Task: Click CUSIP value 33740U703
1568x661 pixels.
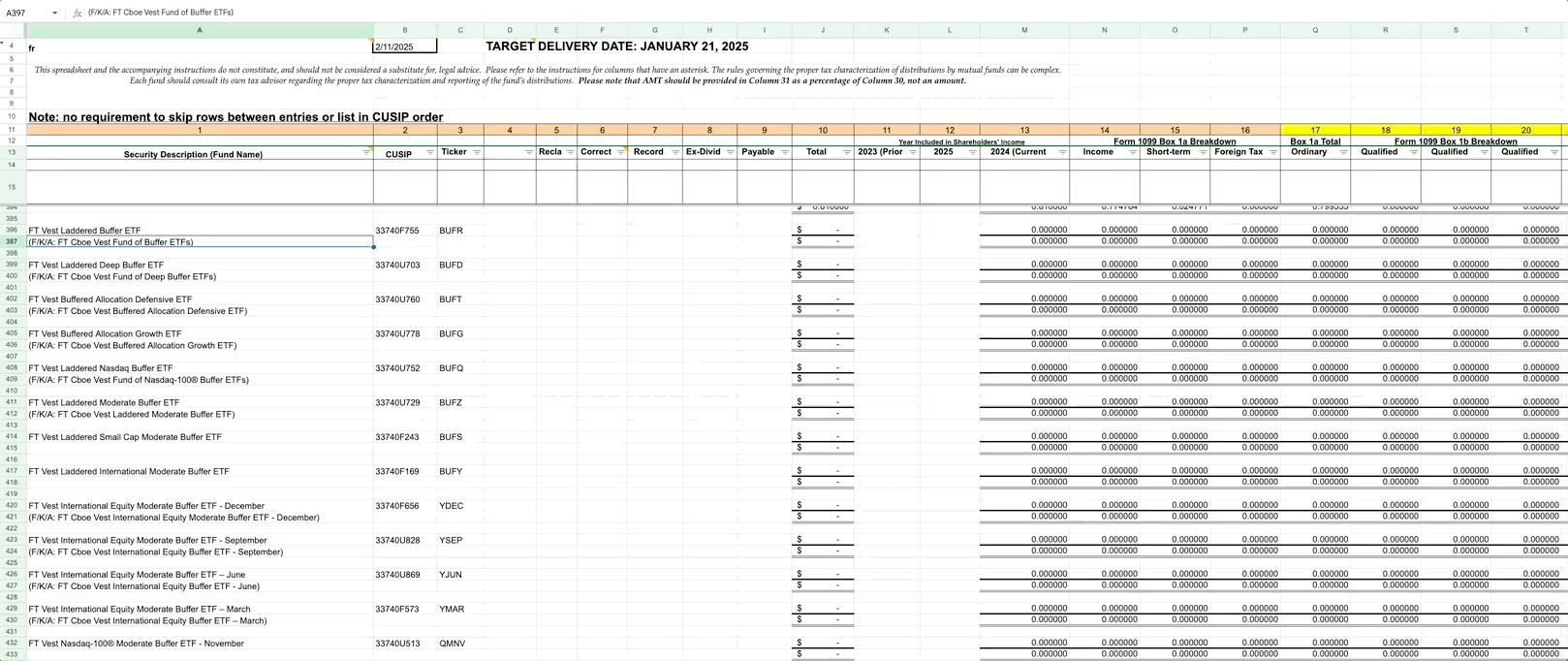Action: 405,265
